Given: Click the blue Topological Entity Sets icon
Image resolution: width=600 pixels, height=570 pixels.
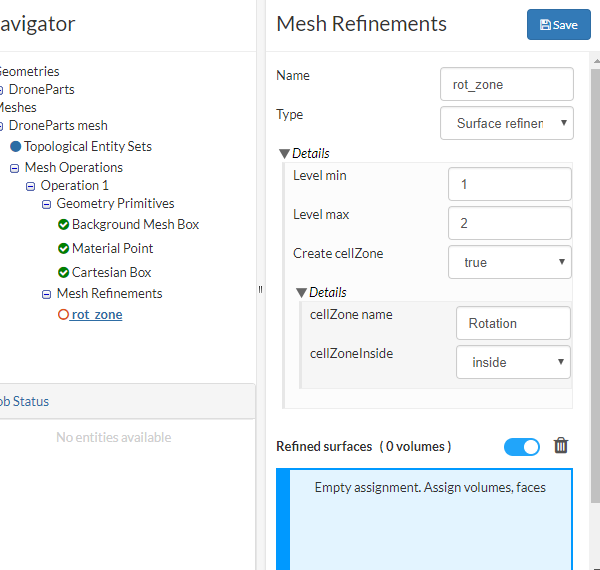Looking at the screenshot, I should click(15, 146).
